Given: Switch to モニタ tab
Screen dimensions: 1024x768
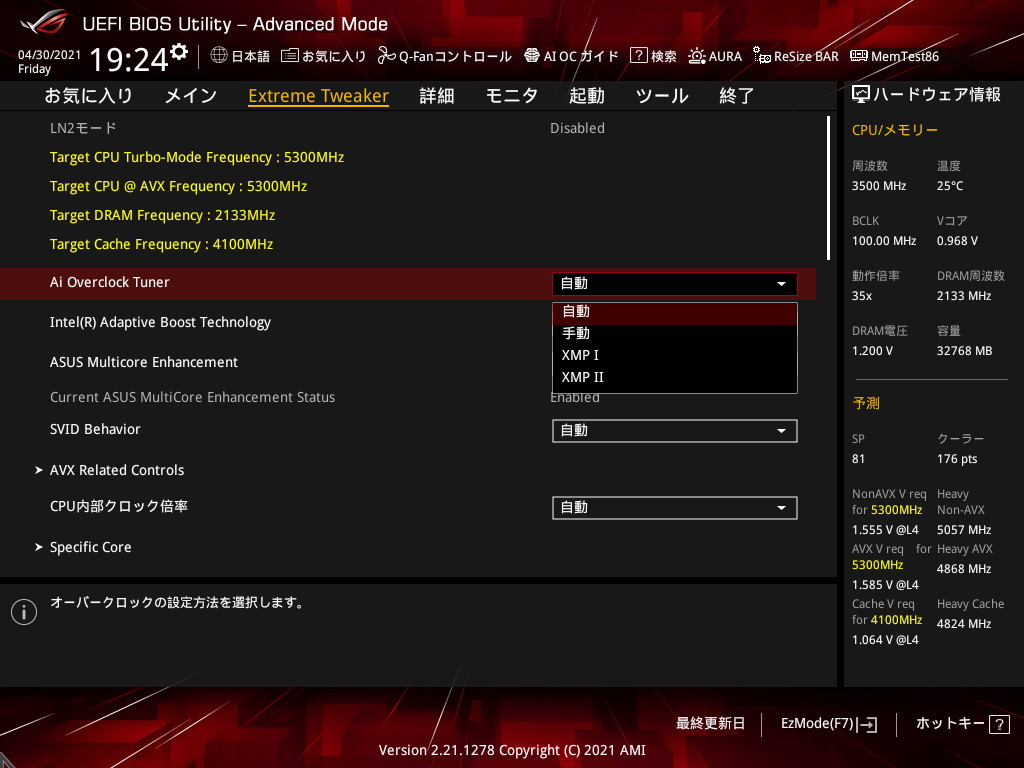Looking at the screenshot, I should tap(512, 96).
